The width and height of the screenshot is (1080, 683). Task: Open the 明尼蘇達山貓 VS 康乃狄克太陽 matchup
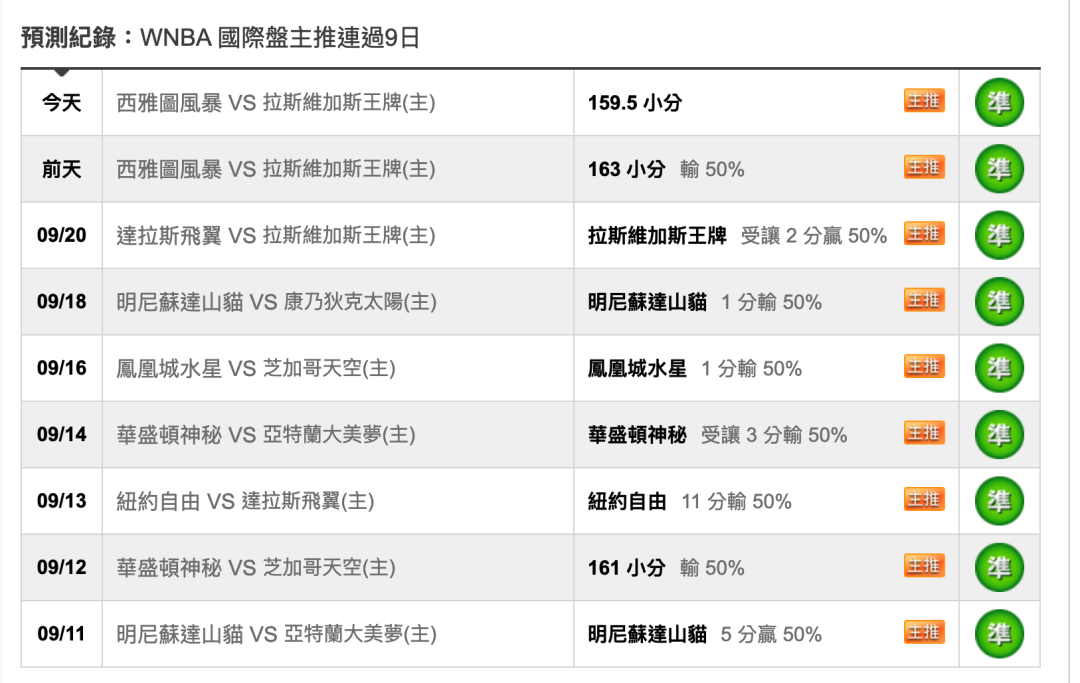[276, 302]
